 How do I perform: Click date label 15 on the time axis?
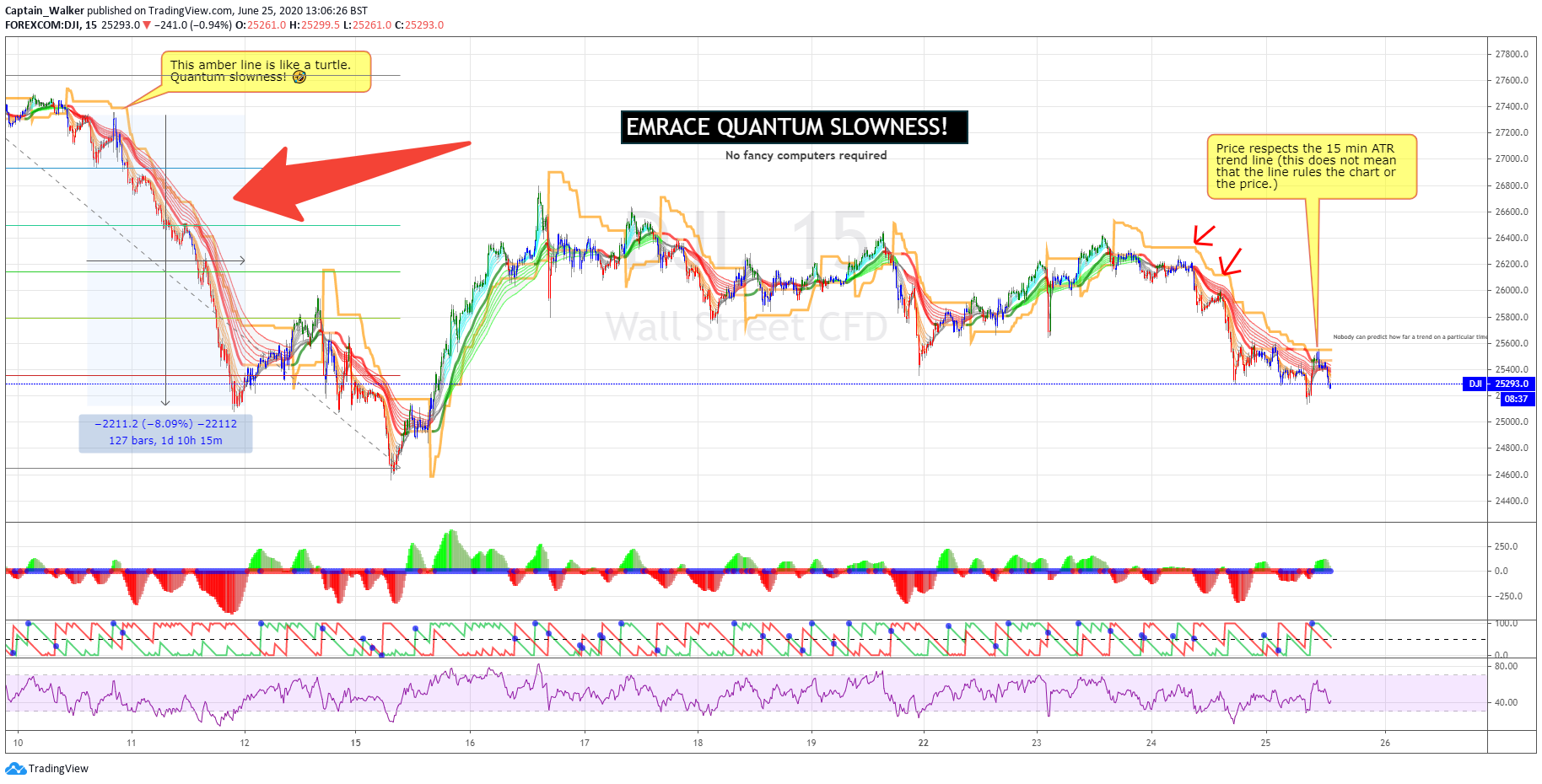356,743
